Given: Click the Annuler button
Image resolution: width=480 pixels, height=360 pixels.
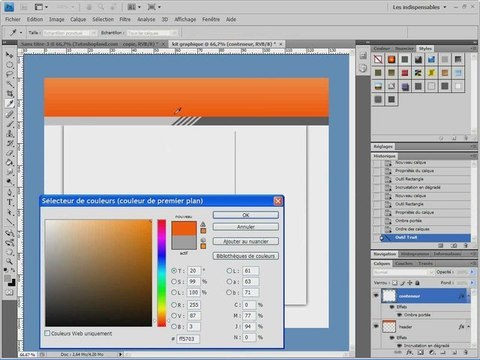Looking at the screenshot, I should pyautogui.click(x=246, y=227).
